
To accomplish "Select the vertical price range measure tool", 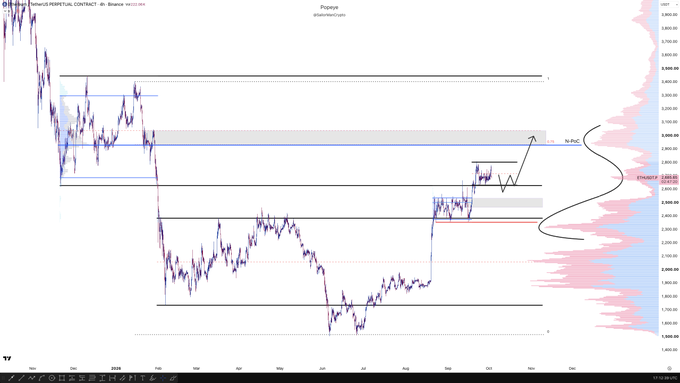I will click(102, 378).
